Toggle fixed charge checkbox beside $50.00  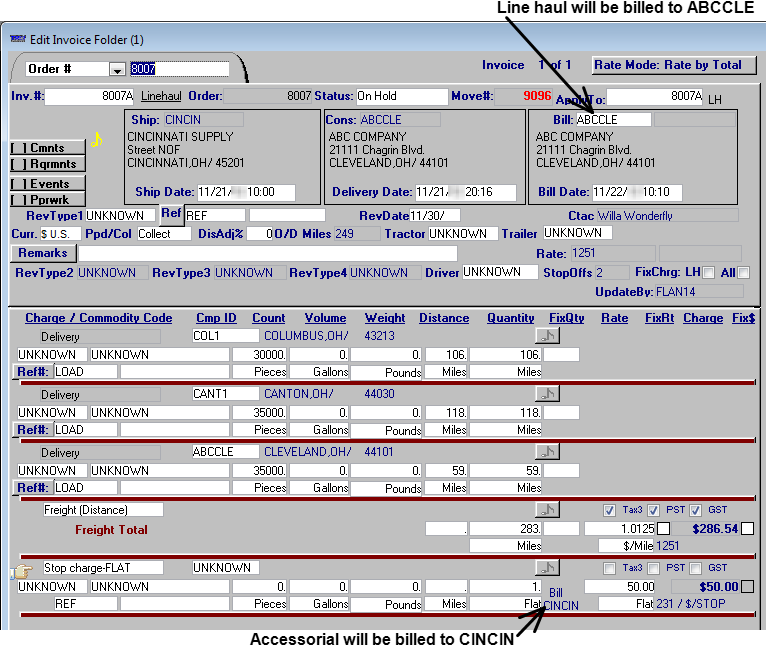pyautogui.click(x=747, y=586)
